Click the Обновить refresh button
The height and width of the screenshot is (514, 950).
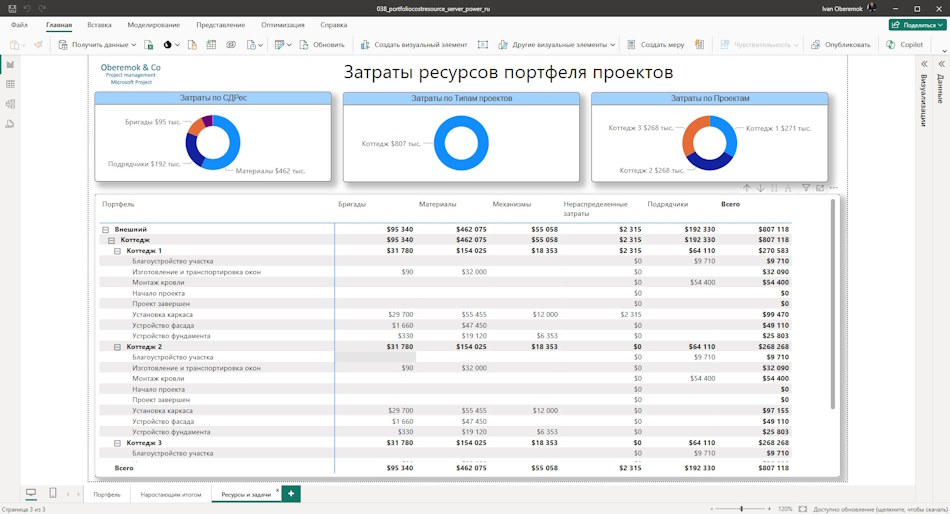click(322, 45)
